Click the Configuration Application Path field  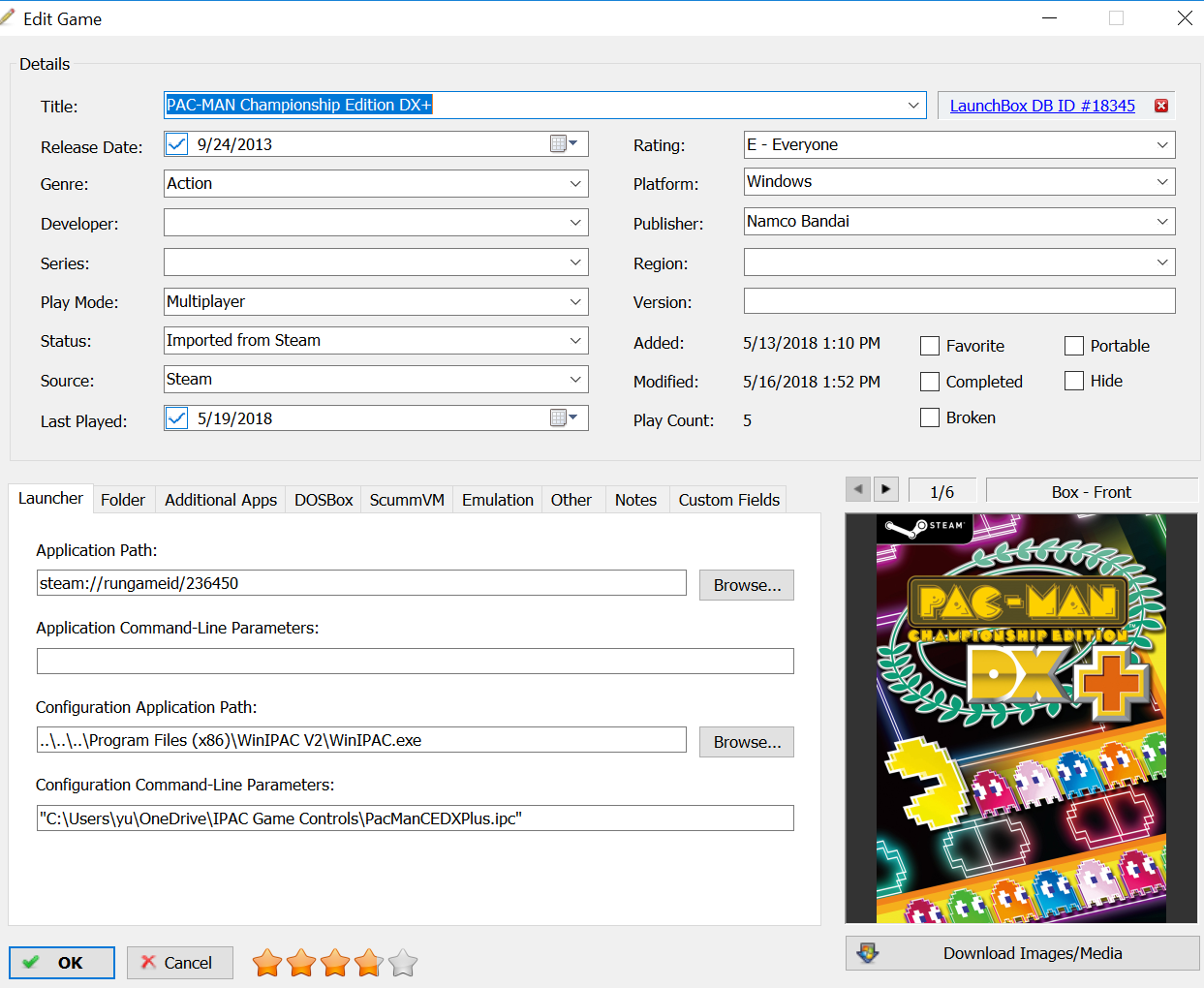pyautogui.click(x=361, y=740)
